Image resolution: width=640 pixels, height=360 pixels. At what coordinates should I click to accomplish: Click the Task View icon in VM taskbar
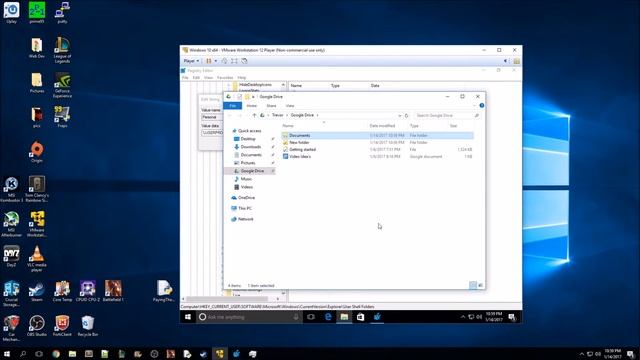point(311,317)
